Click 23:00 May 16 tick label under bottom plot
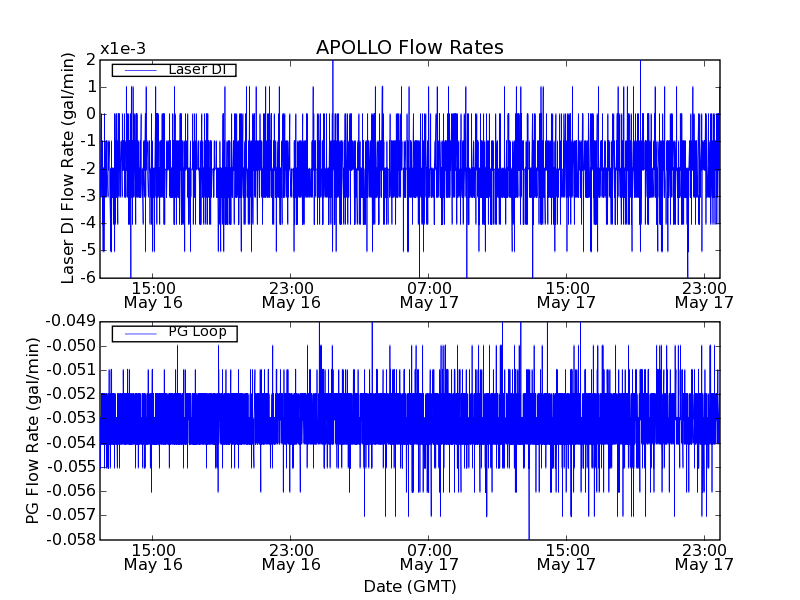The height and width of the screenshot is (600, 800). point(291,557)
